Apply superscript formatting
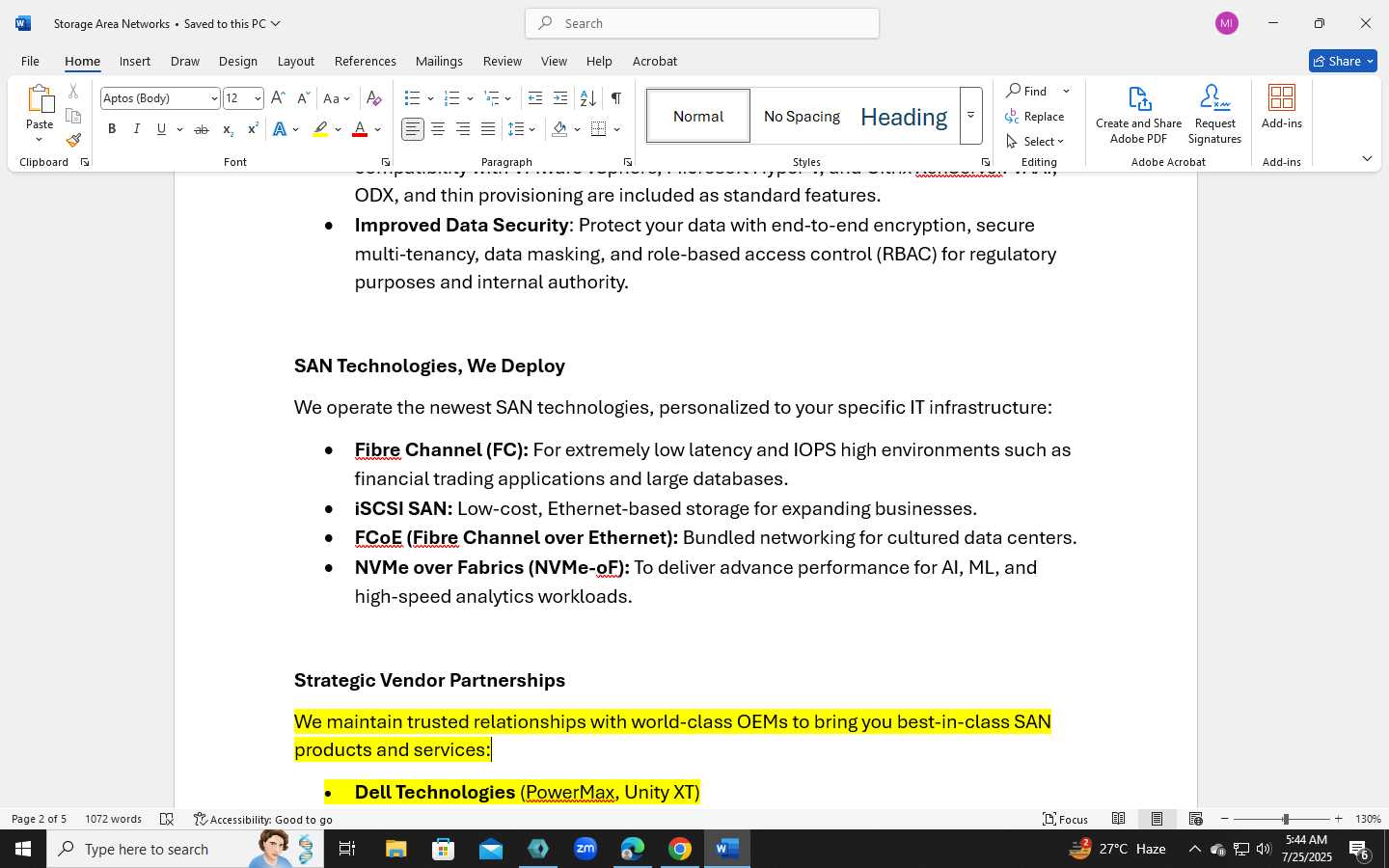This screenshot has height=868, width=1389. (253, 129)
